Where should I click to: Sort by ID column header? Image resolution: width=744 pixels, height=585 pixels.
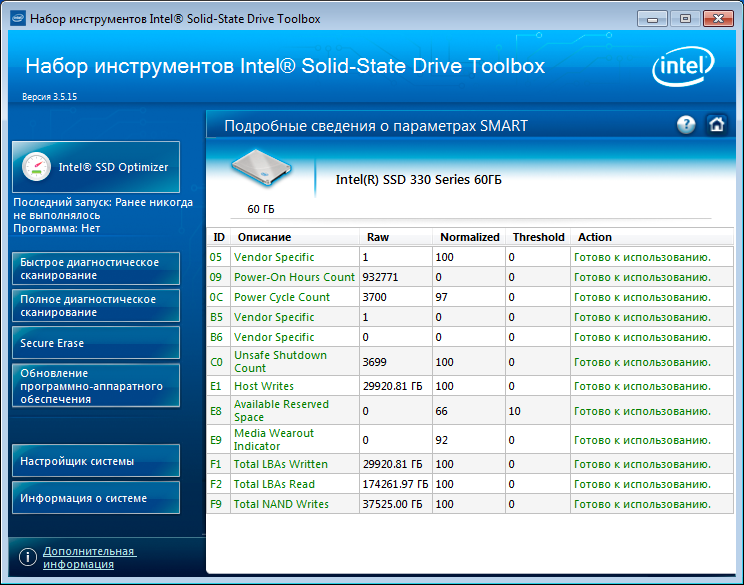219,237
